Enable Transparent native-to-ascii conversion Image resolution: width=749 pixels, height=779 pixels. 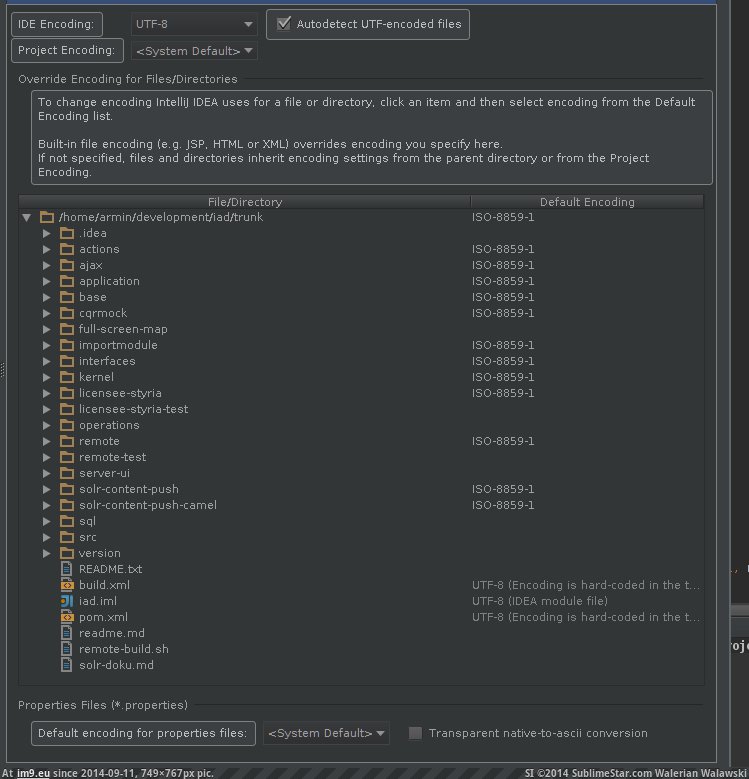pyautogui.click(x=415, y=733)
